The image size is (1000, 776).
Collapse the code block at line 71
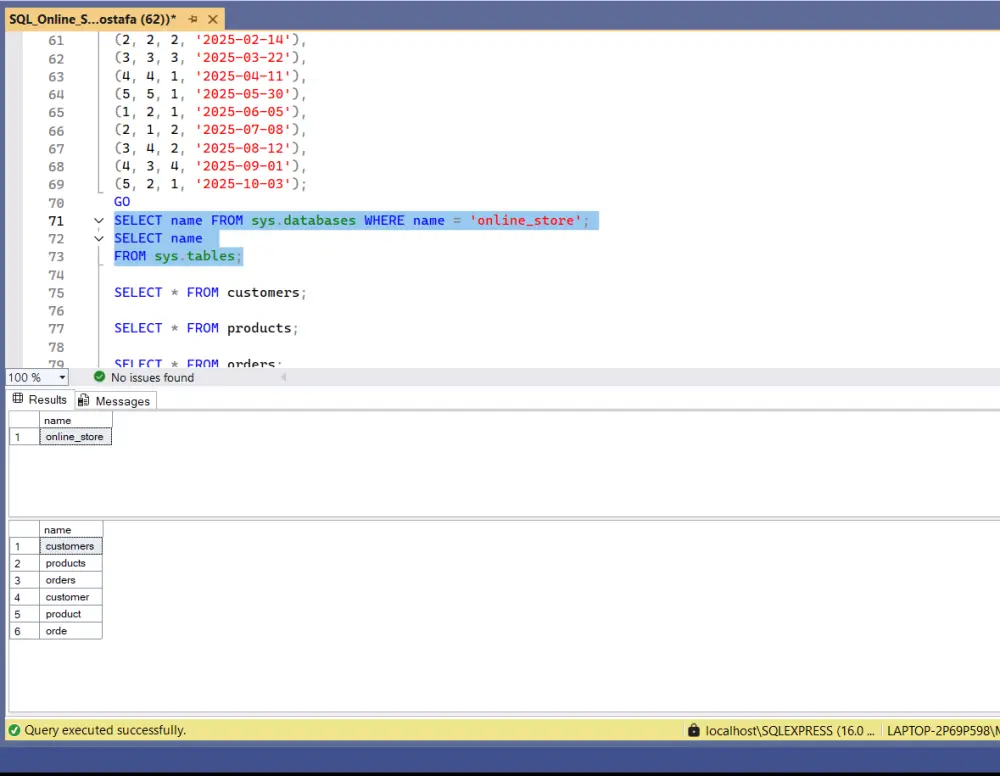click(x=98, y=221)
